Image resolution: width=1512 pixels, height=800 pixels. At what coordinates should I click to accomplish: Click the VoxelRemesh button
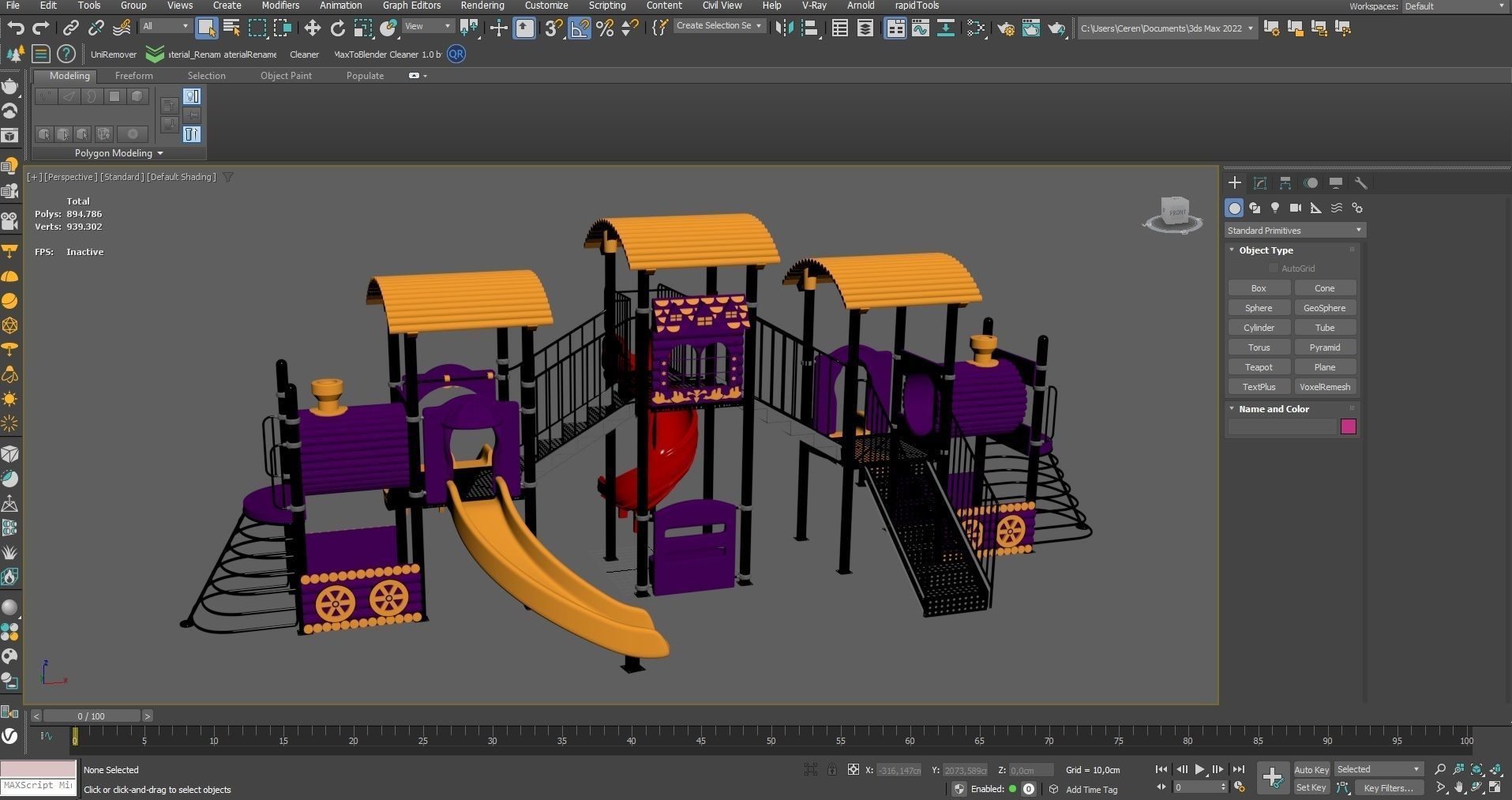click(x=1325, y=387)
